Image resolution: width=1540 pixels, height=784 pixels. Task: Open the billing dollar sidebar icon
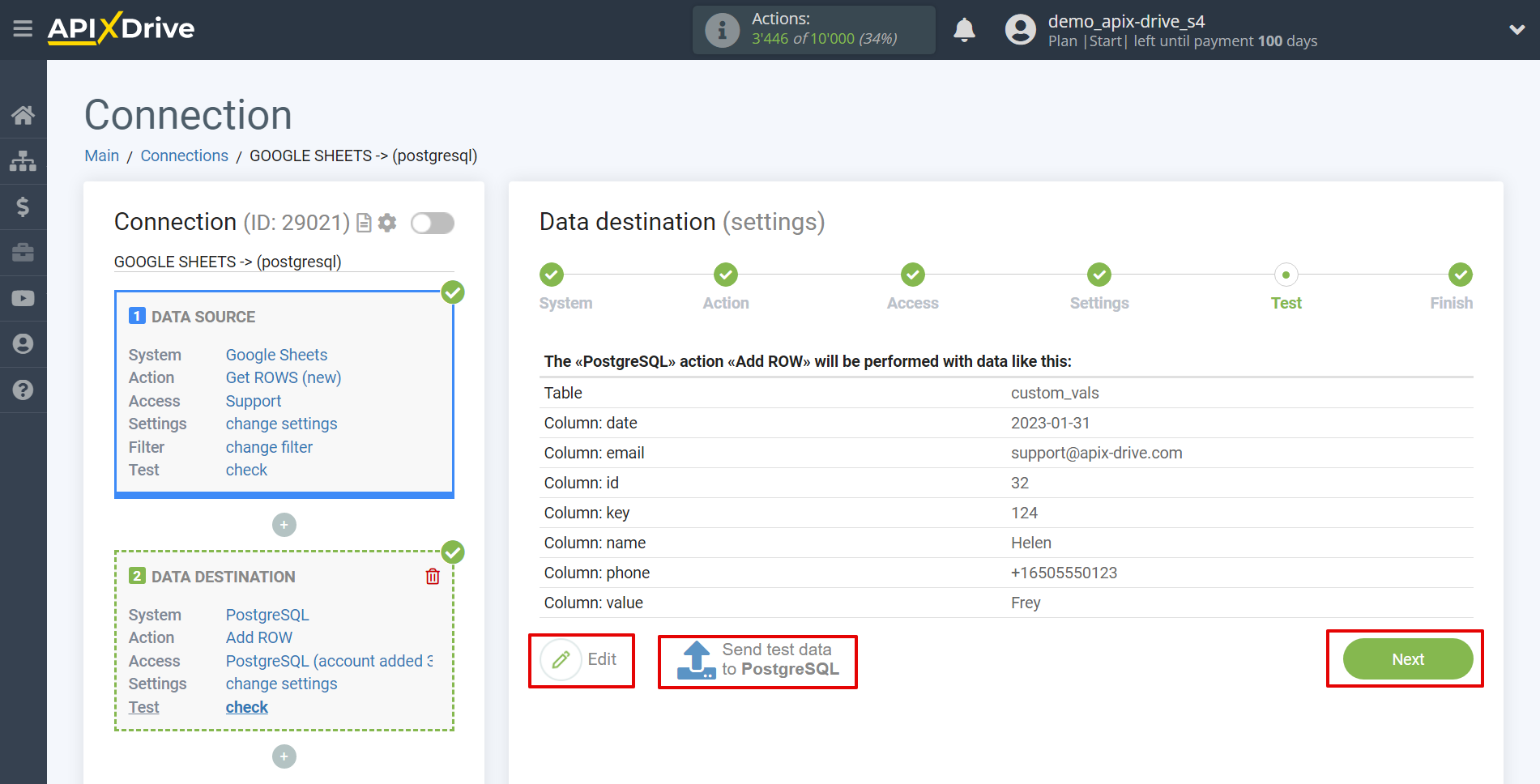tap(23, 207)
